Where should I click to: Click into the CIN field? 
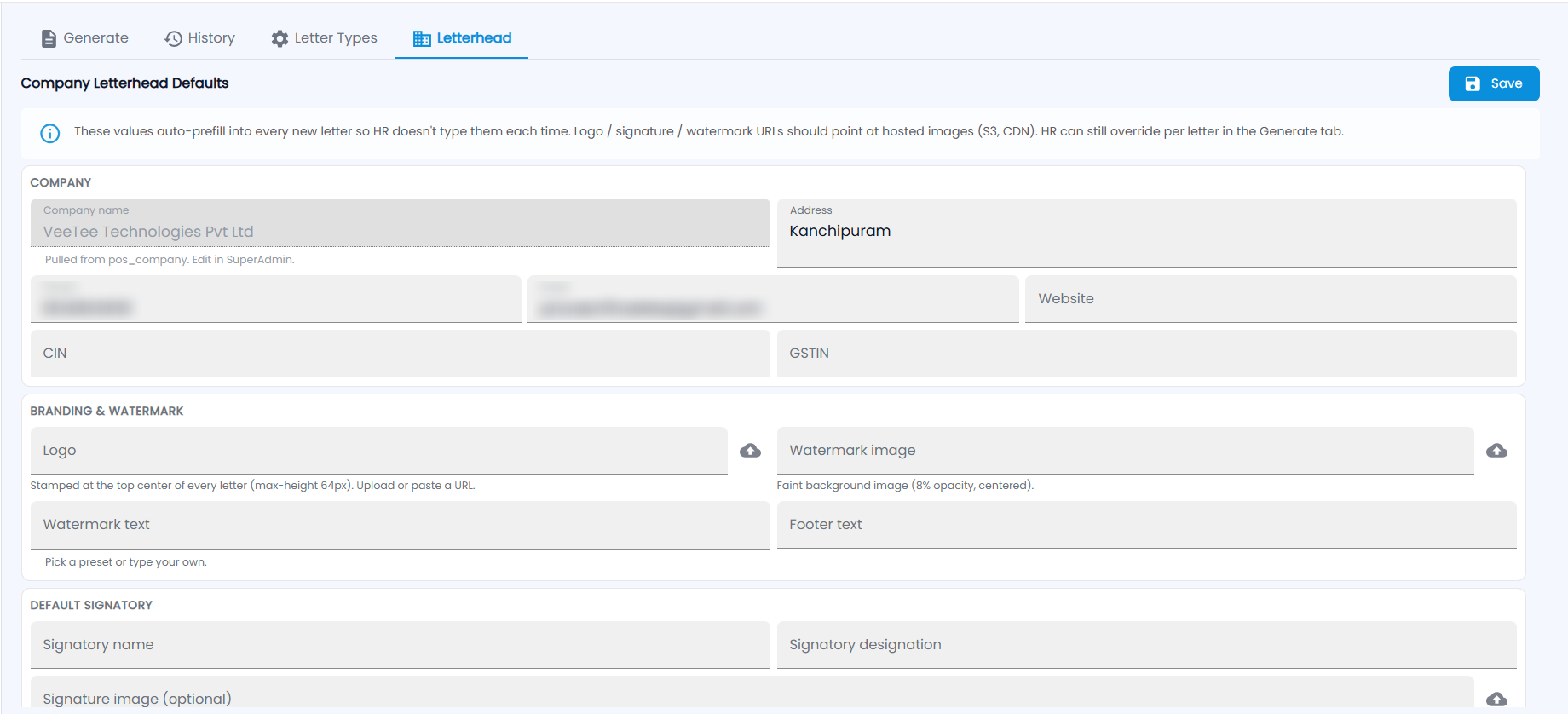click(x=401, y=354)
